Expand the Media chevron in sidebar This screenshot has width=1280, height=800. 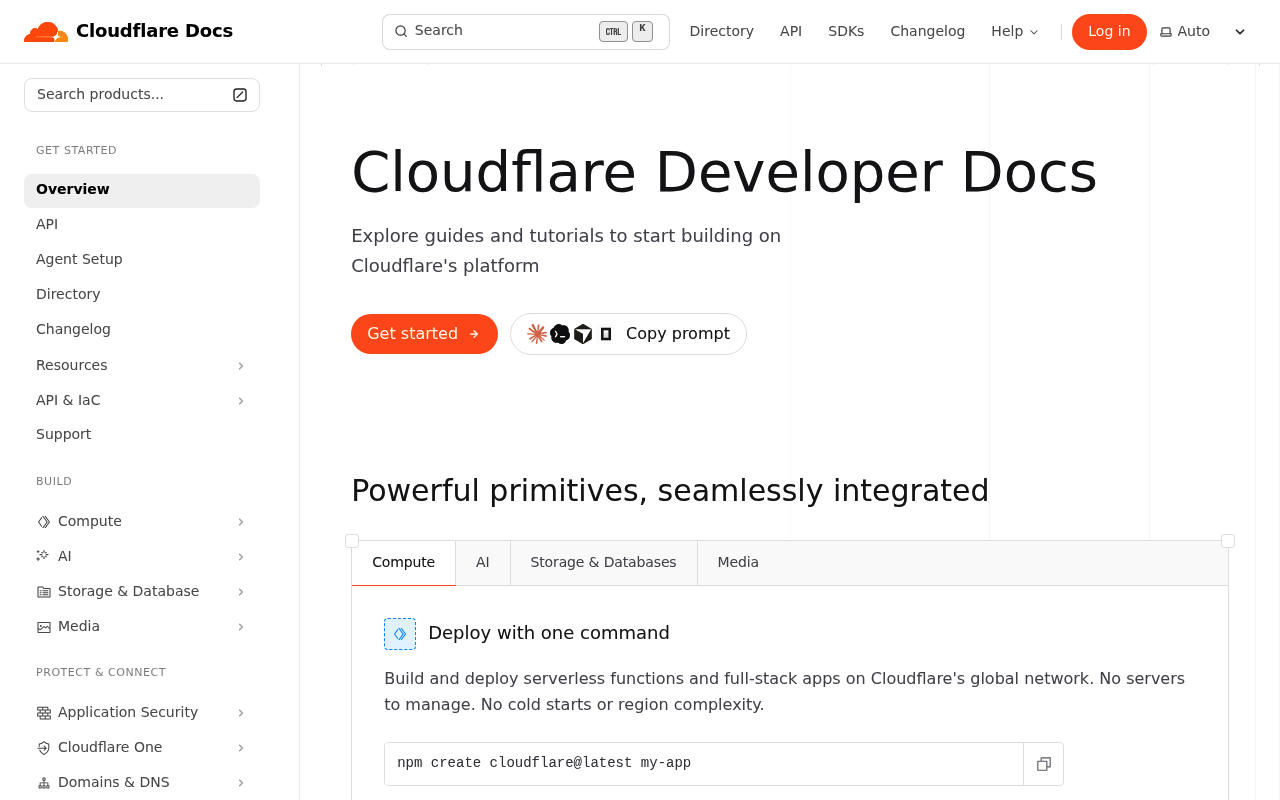point(241,627)
